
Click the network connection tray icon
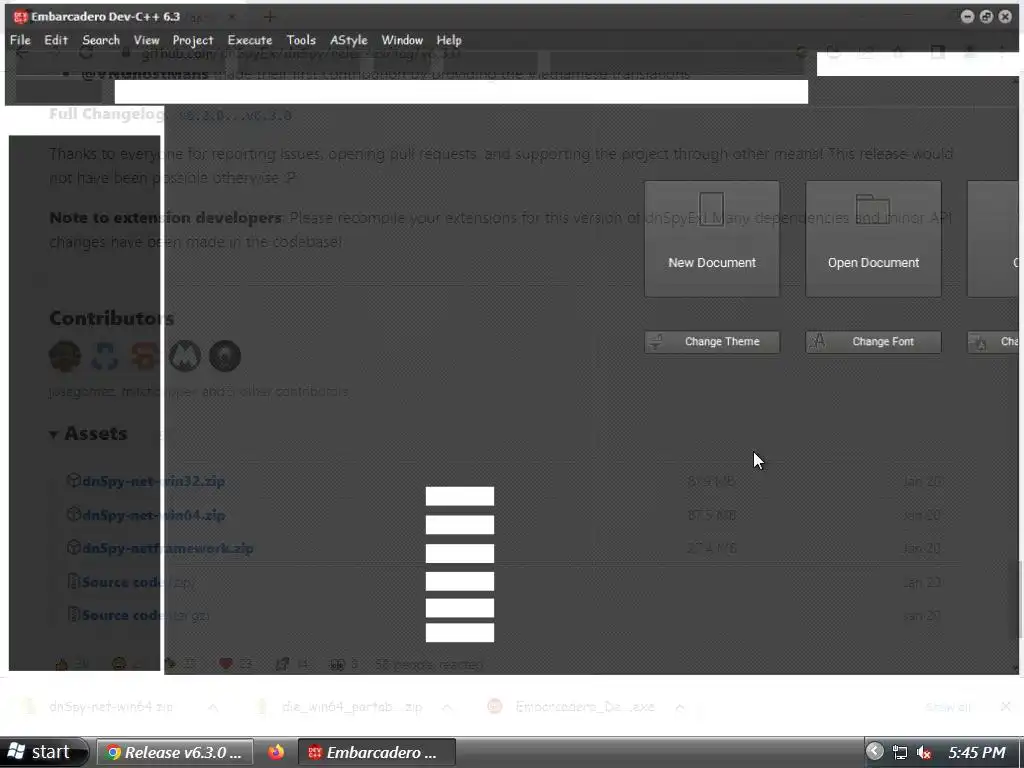900,752
